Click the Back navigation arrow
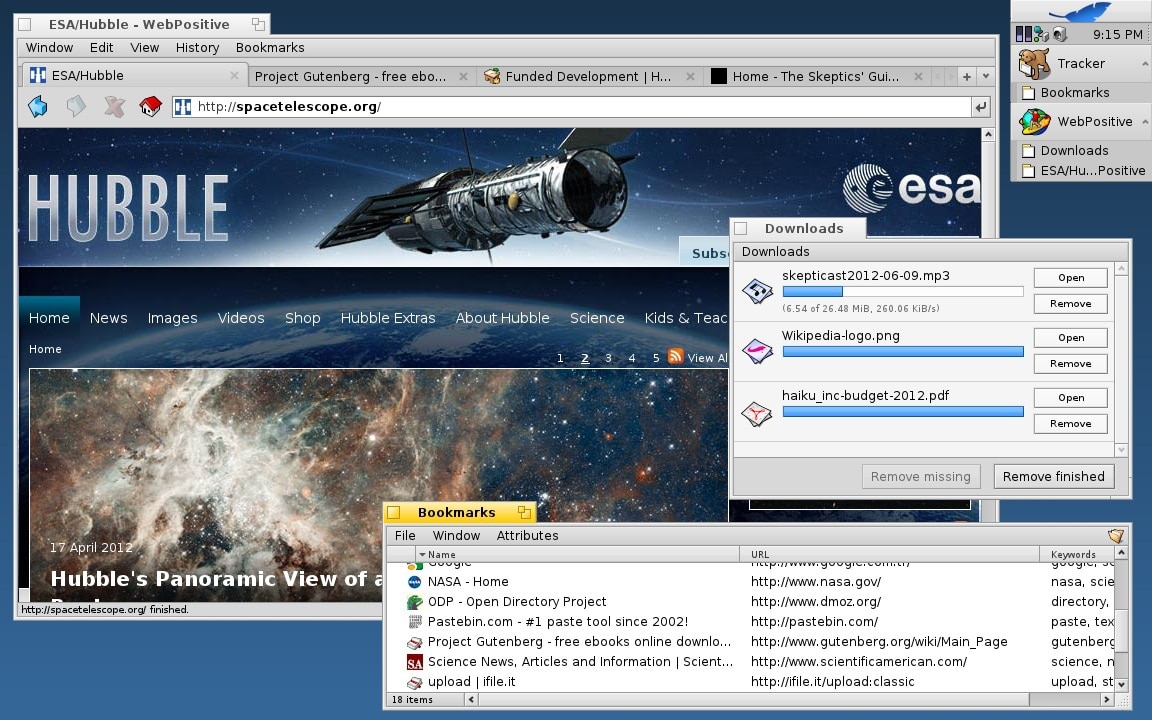Viewport: 1152px width, 720px height. [38, 107]
